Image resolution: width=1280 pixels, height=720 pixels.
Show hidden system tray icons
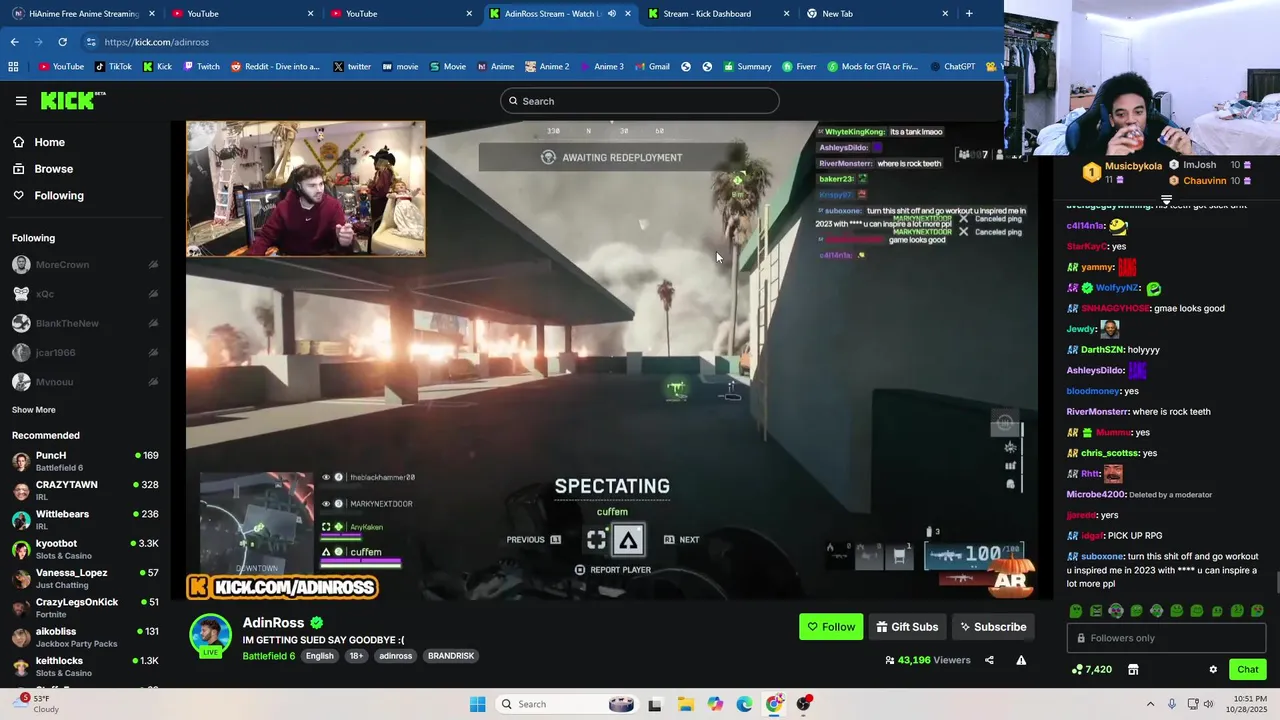(x=1150, y=704)
